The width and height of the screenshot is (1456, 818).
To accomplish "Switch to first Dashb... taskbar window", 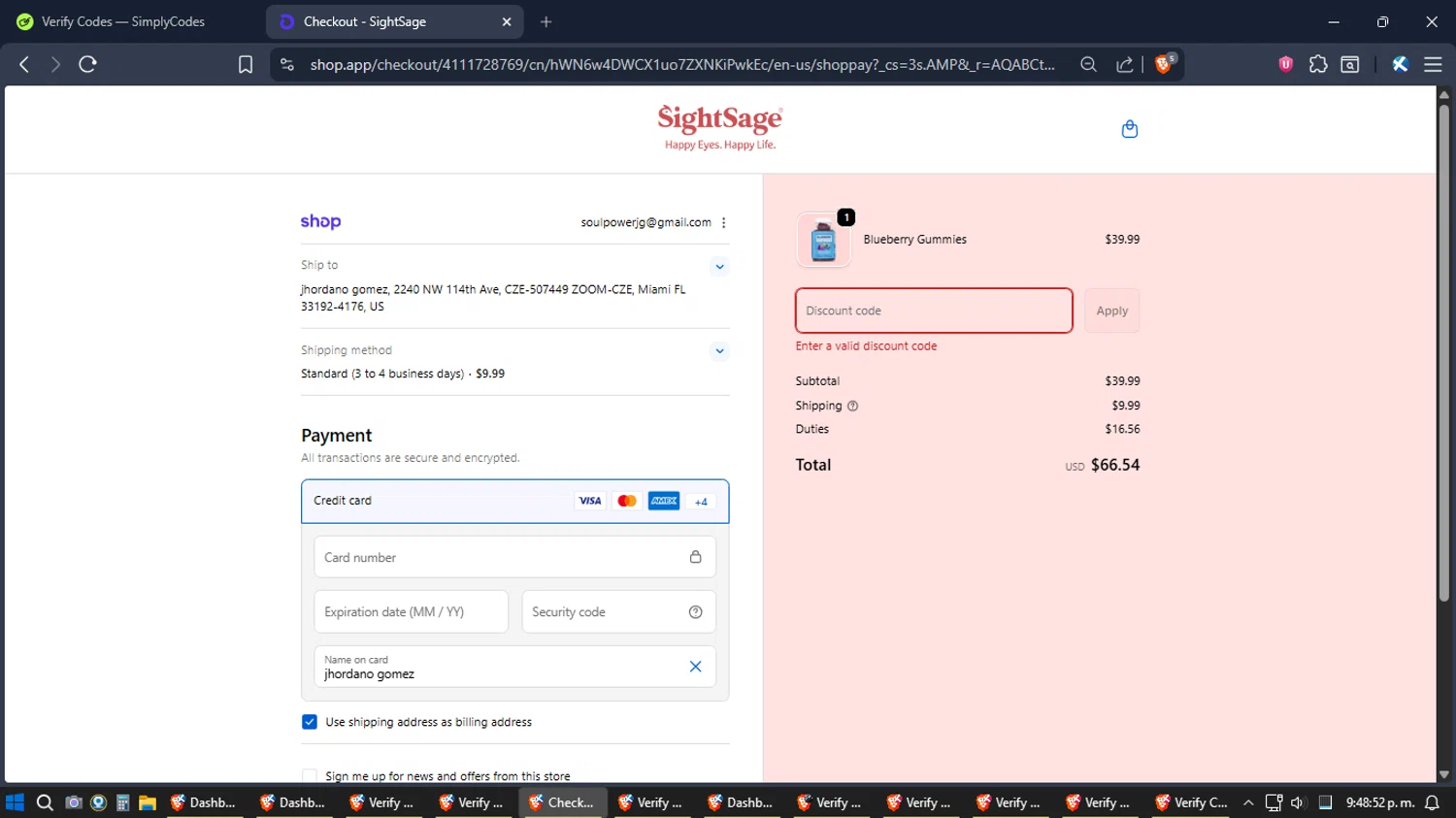I will point(204,802).
